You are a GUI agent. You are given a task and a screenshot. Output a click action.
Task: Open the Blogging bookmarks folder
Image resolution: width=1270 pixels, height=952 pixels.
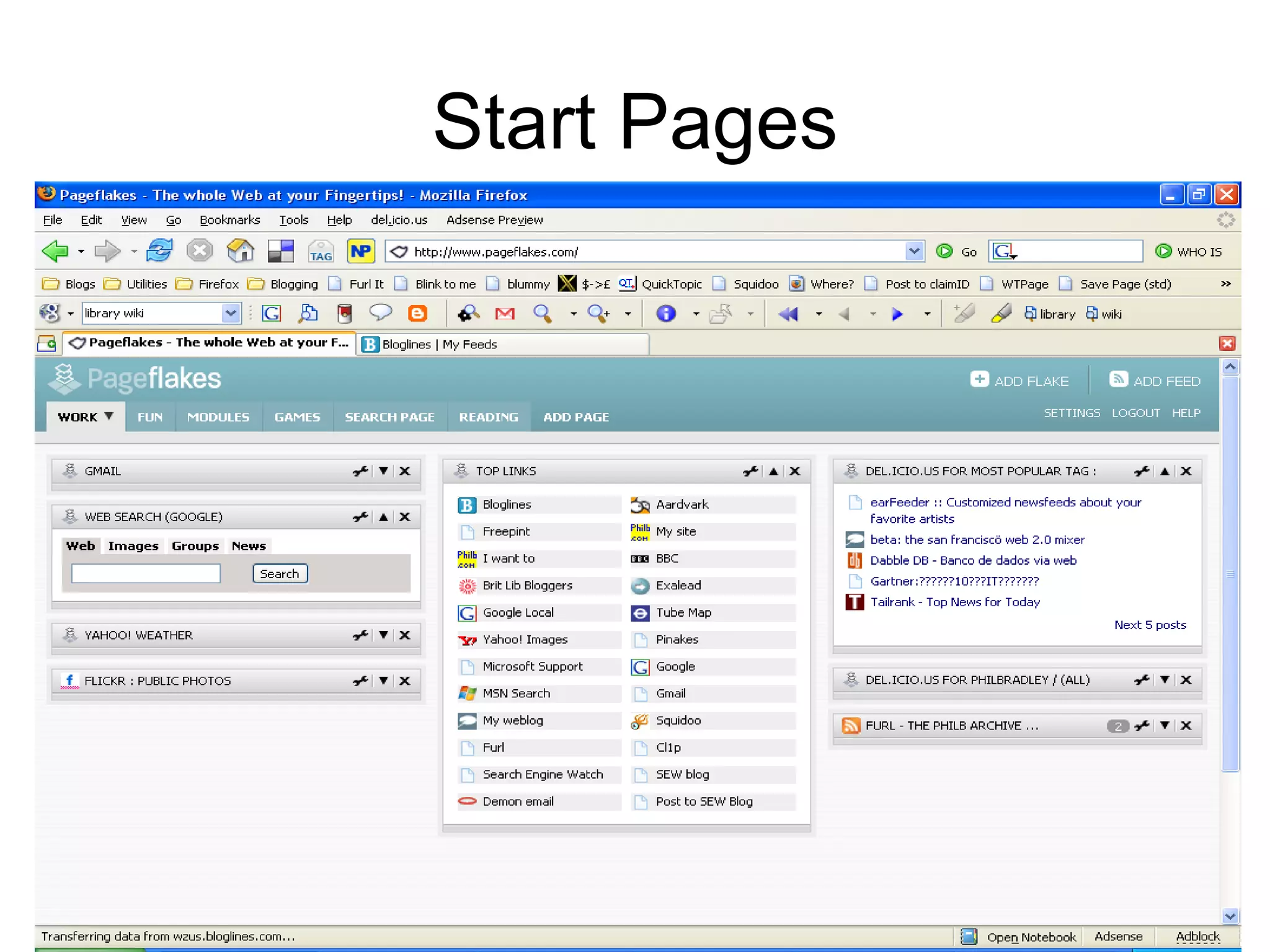click(283, 284)
